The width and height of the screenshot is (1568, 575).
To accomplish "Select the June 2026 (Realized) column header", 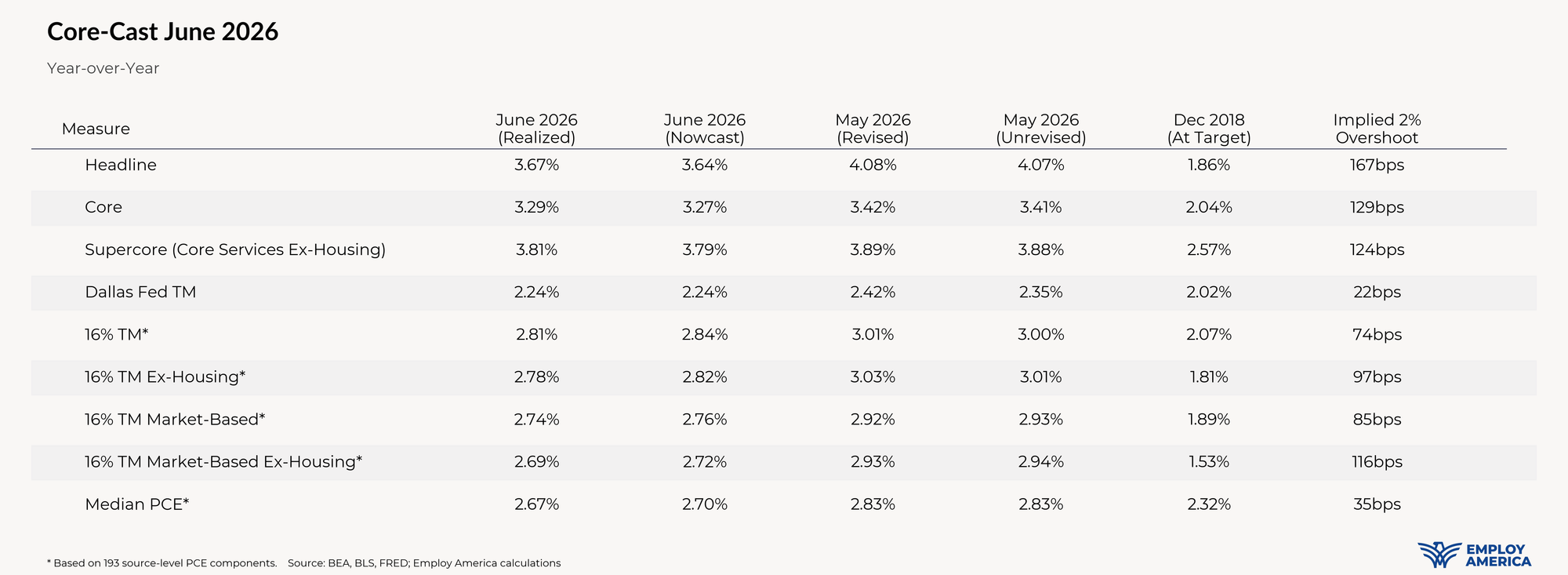I will click(x=537, y=129).
